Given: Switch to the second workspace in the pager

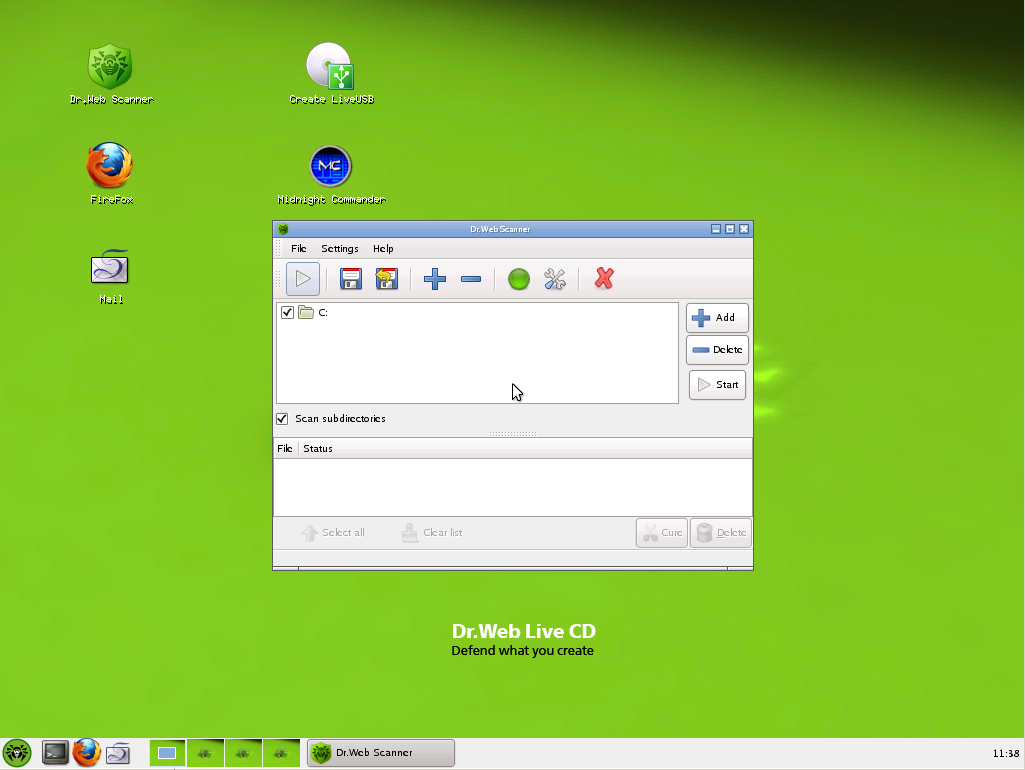Looking at the screenshot, I should pyautogui.click(x=205, y=752).
